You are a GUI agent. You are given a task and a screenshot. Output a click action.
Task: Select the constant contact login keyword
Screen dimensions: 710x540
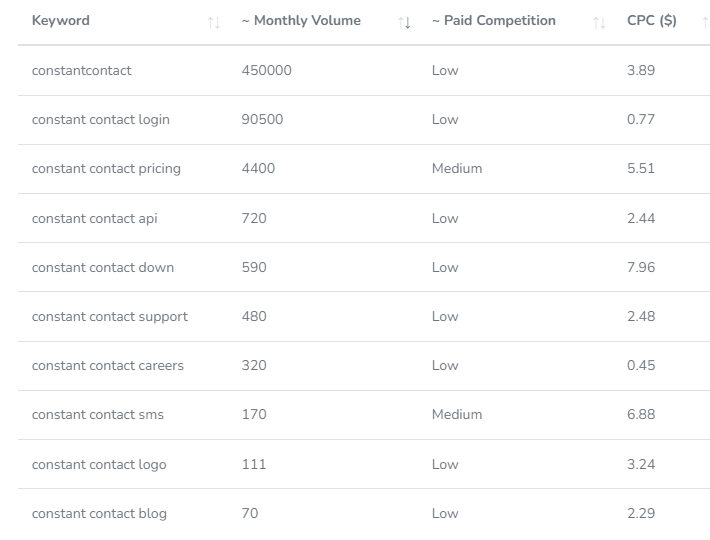pos(101,119)
